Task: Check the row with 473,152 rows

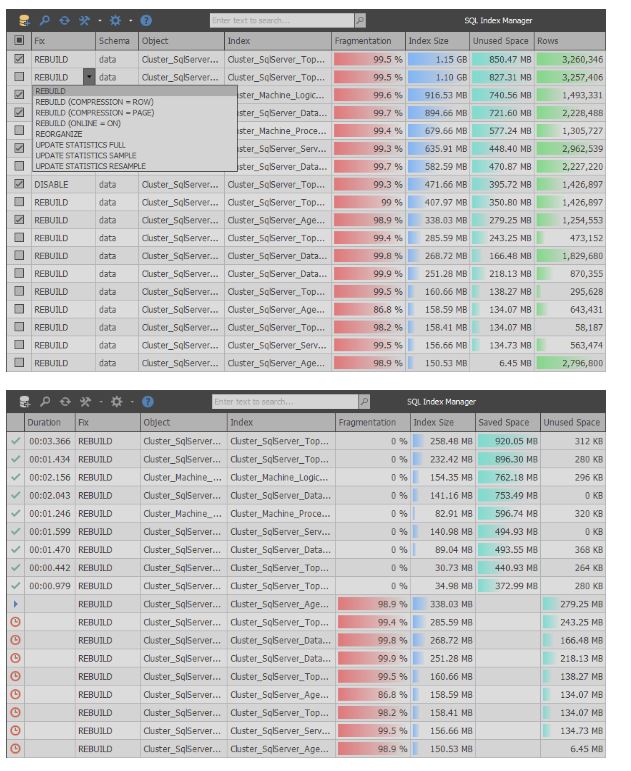Action: click(19, 237)
